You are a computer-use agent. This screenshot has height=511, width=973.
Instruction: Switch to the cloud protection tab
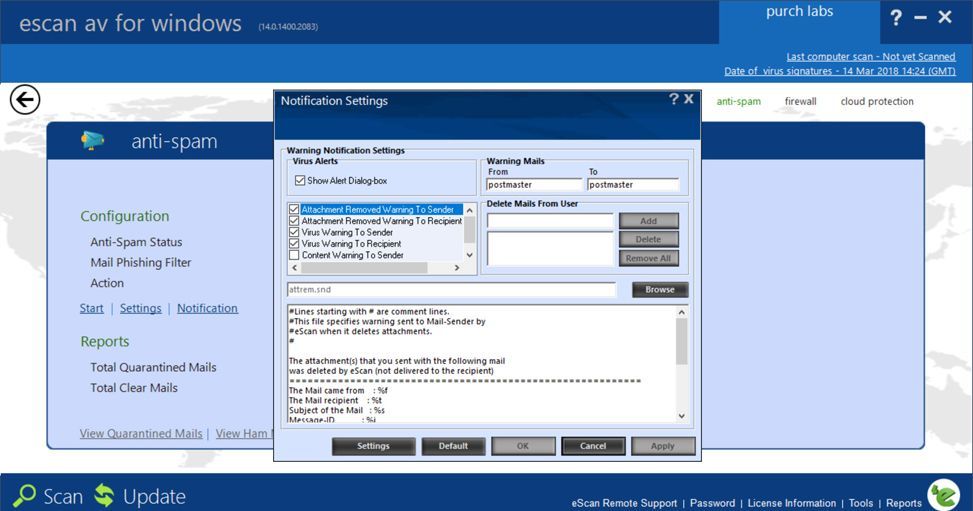coord(877,101)
